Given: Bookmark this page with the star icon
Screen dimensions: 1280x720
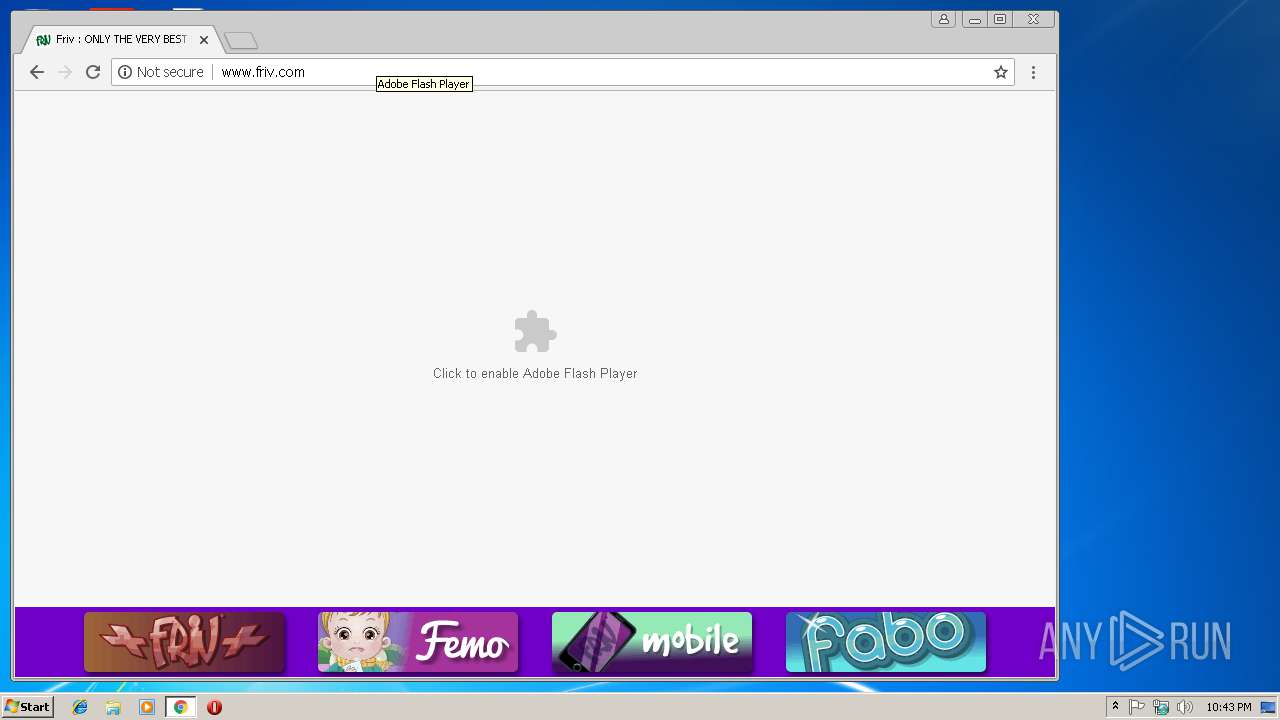Looking at the screenshot, I should (x=1000, y=72).
